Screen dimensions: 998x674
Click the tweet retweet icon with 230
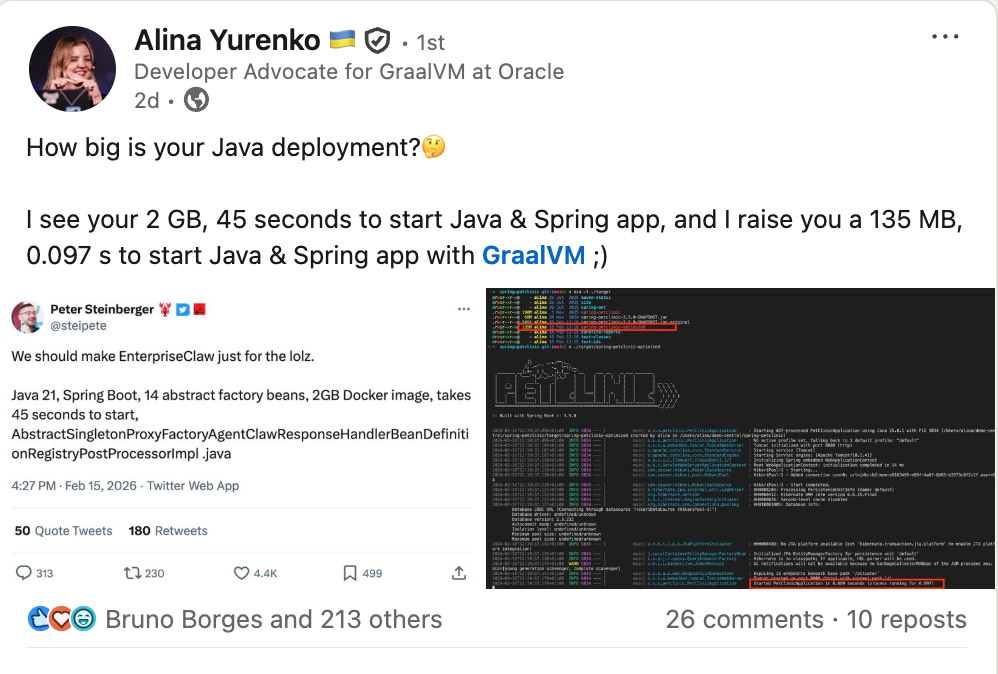point(132,573)
